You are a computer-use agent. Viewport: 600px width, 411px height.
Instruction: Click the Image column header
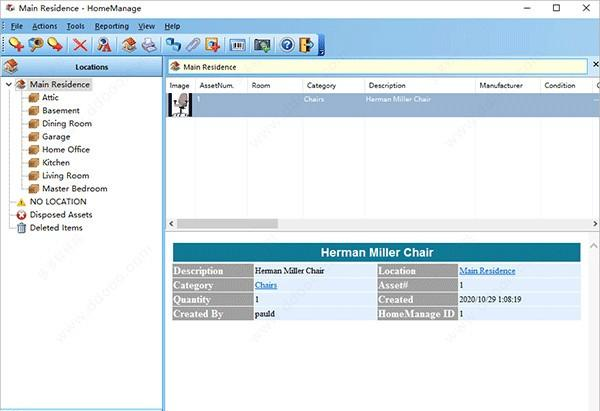[x=179, y=85]
